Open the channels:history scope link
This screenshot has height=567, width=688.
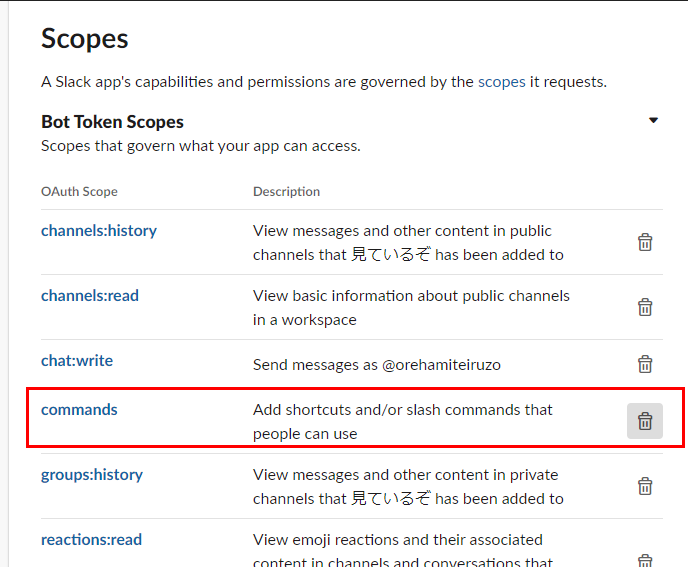[x=99, y=231]
